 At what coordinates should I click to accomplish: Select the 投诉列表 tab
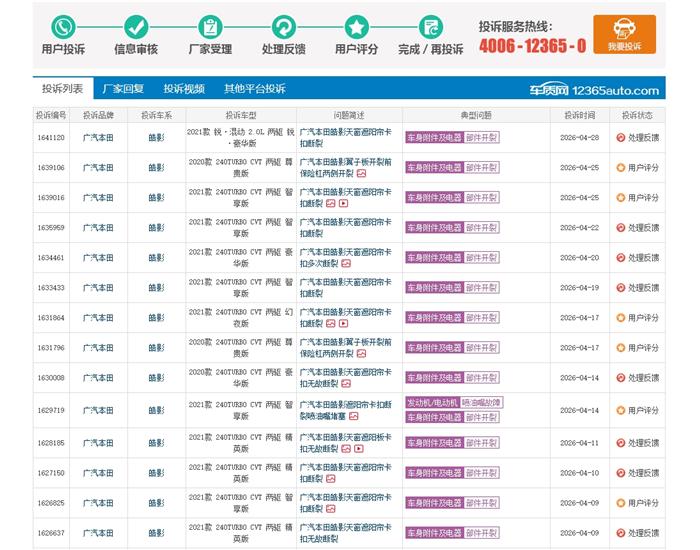(x=62, y=88)
